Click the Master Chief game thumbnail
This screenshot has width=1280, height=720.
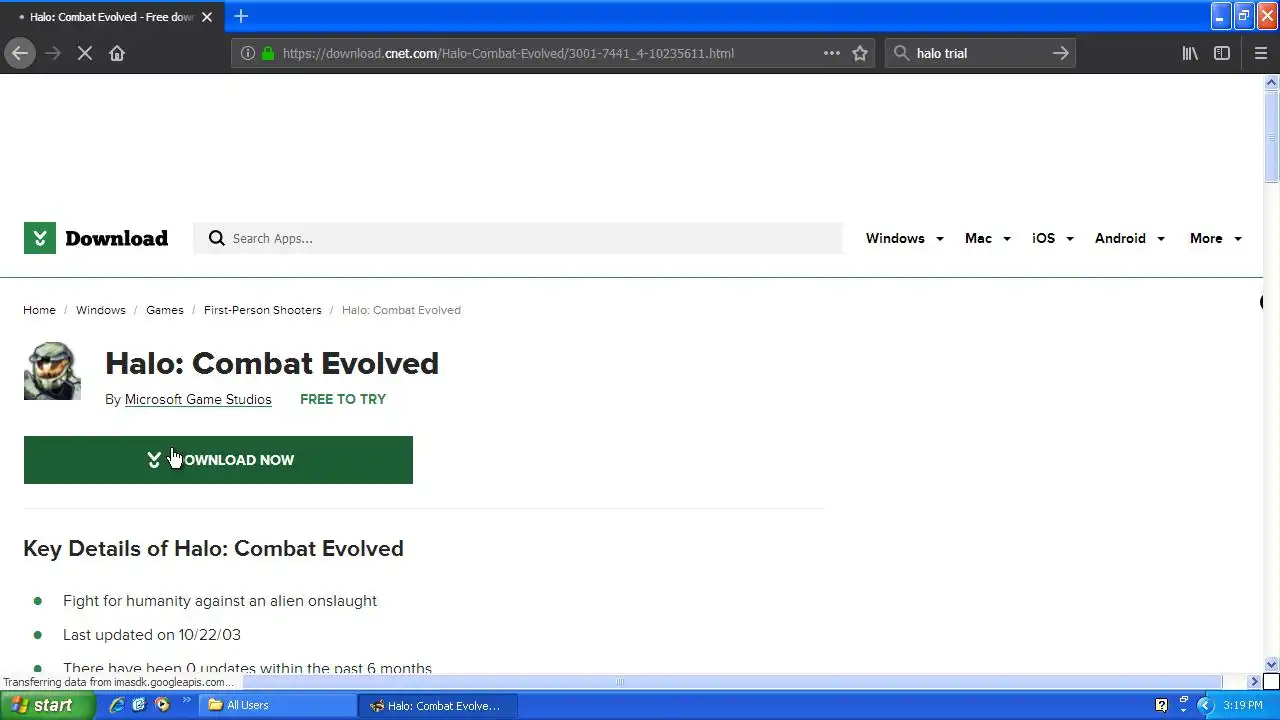pos(52,371)
